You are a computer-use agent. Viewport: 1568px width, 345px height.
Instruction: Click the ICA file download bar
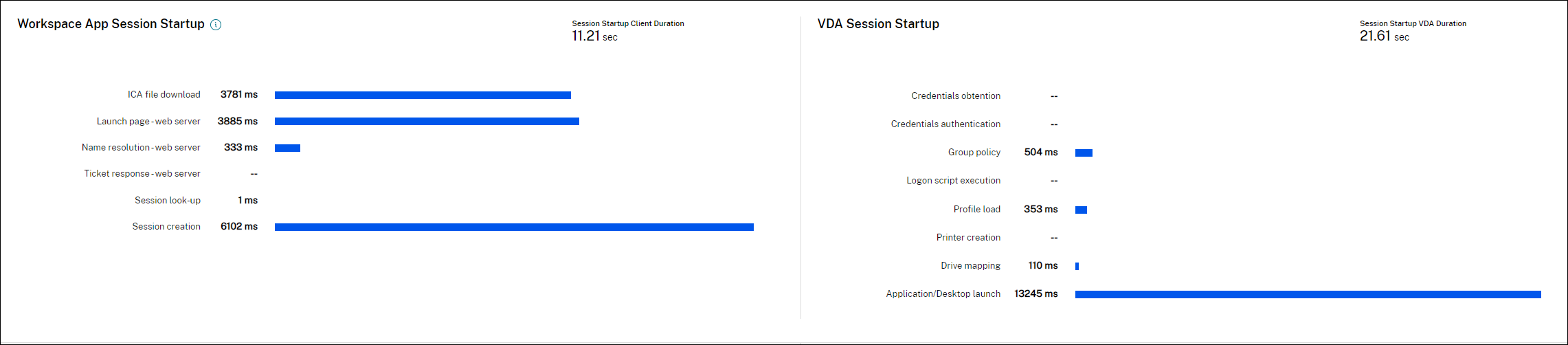click(423, 96)
